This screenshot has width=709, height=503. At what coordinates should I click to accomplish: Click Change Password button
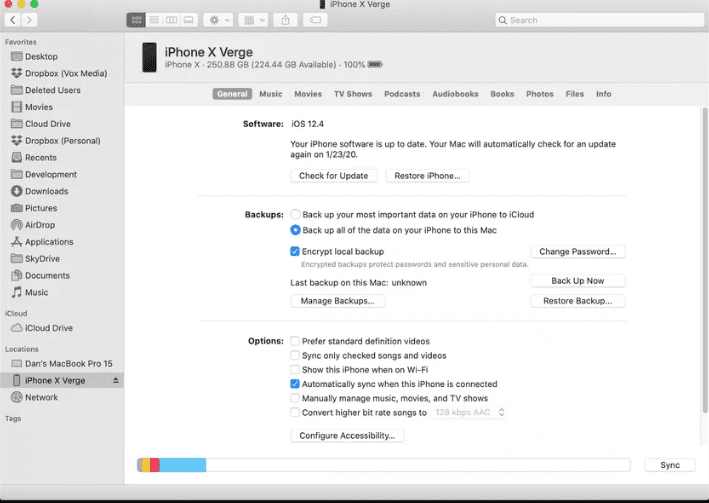tap(578, 252)
